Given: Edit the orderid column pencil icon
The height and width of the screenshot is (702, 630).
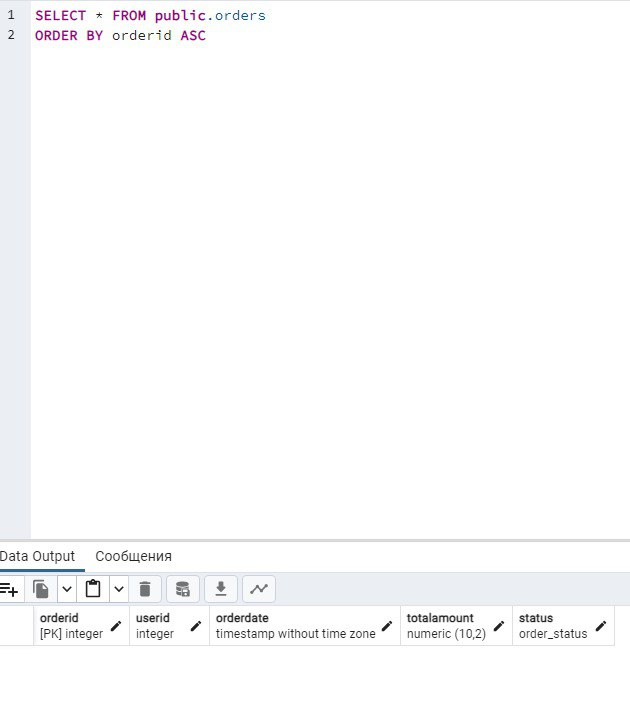Looking at the screenshot, I should click(x=116, y=626).
